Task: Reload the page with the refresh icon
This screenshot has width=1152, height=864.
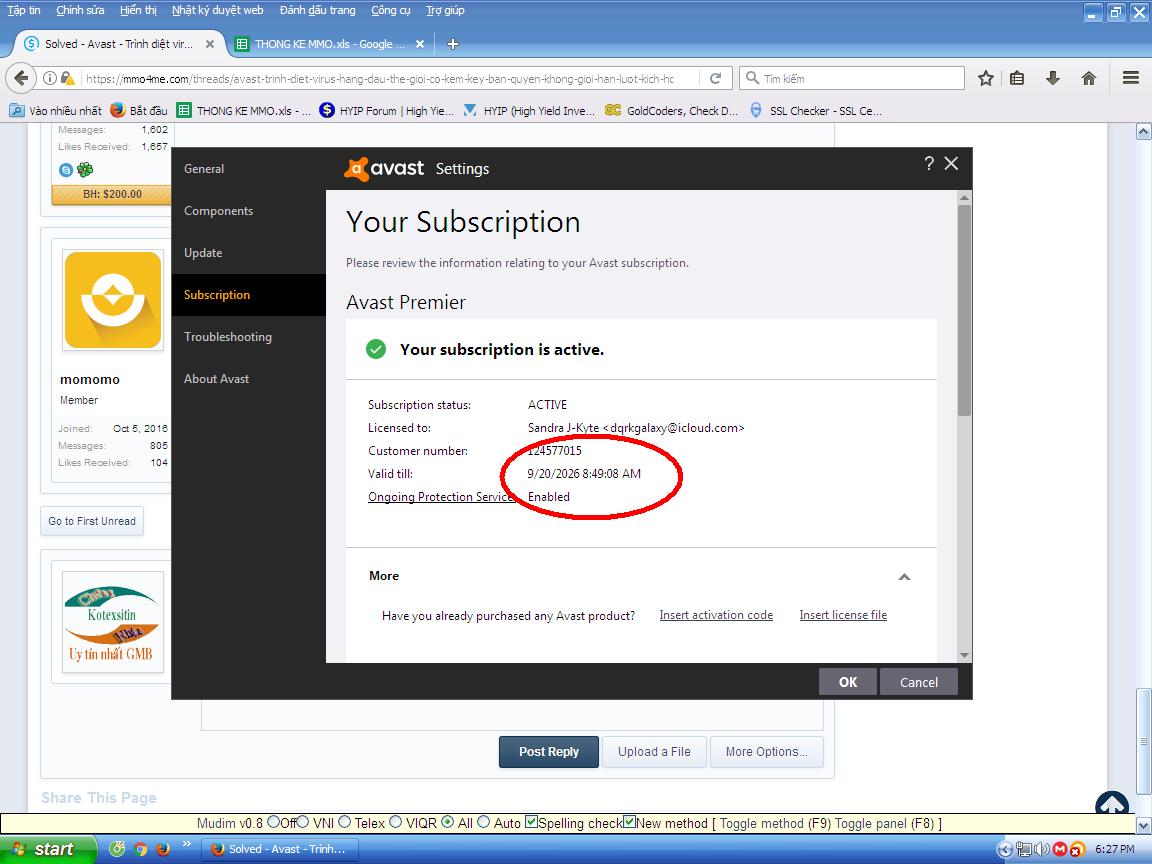Action: coord(716,78)
